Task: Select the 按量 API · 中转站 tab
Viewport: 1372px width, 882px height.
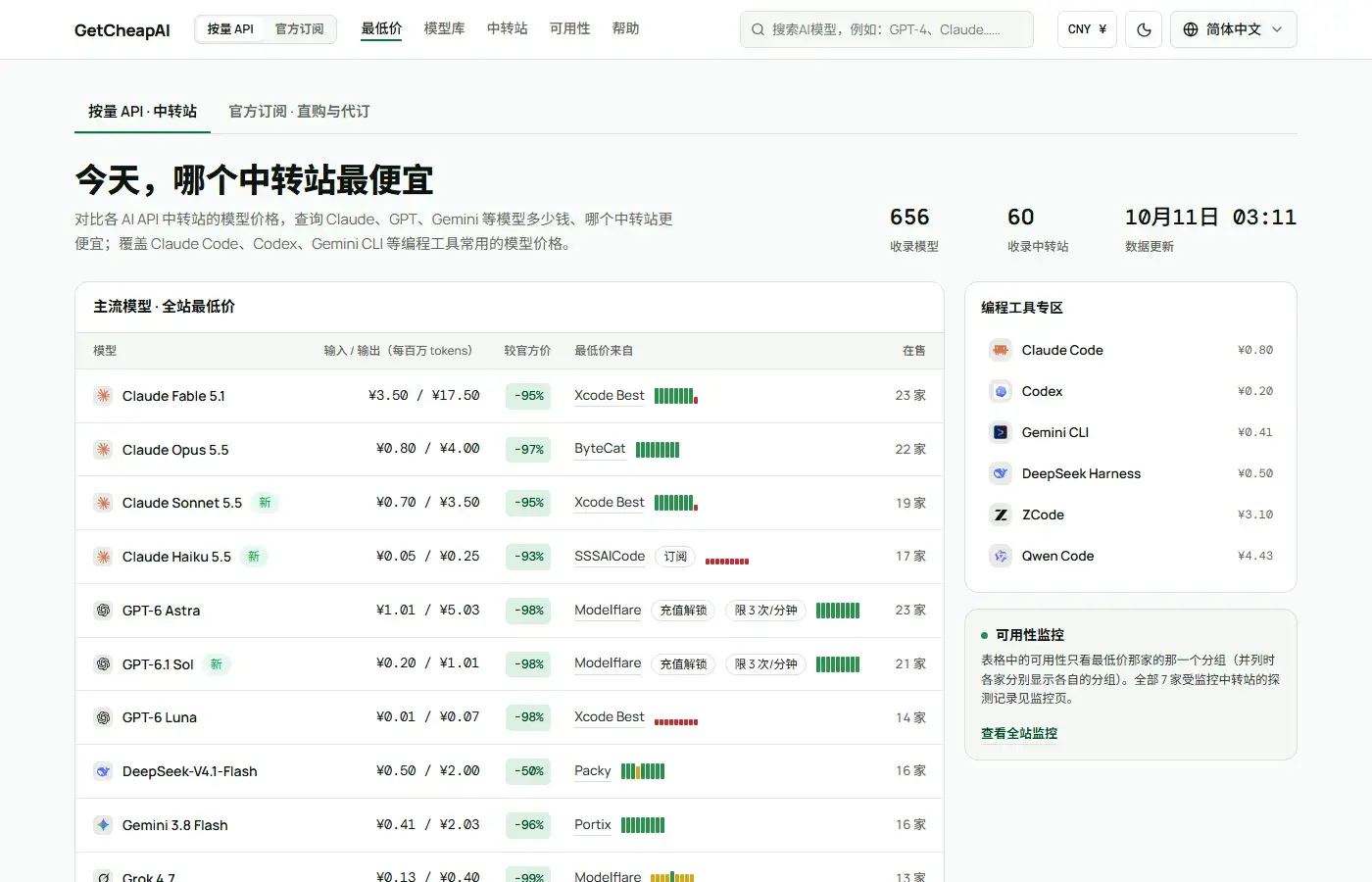Action: coord(142,112)
